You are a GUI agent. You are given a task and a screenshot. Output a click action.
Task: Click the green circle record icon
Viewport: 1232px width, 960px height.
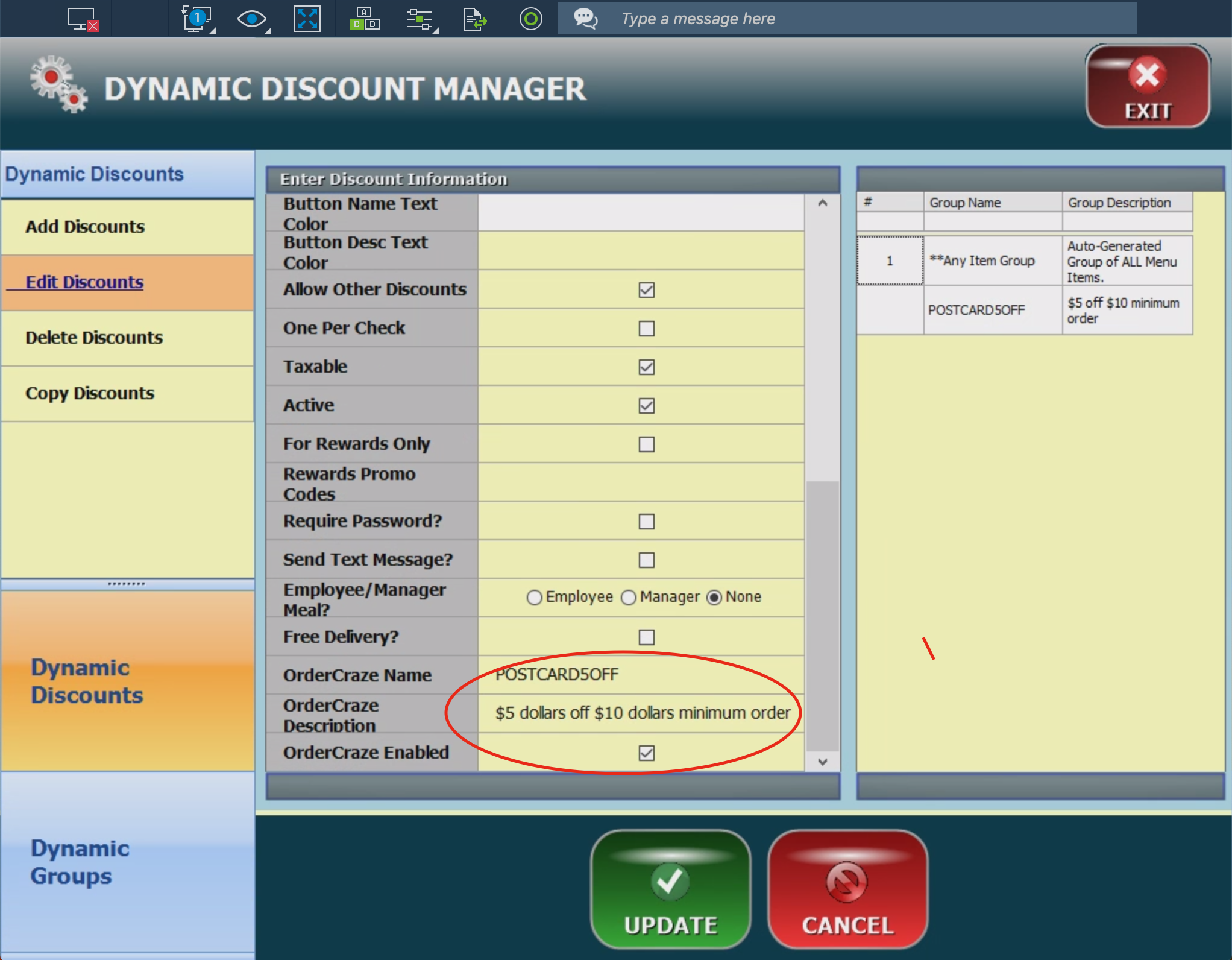click(x=530, y=19)
